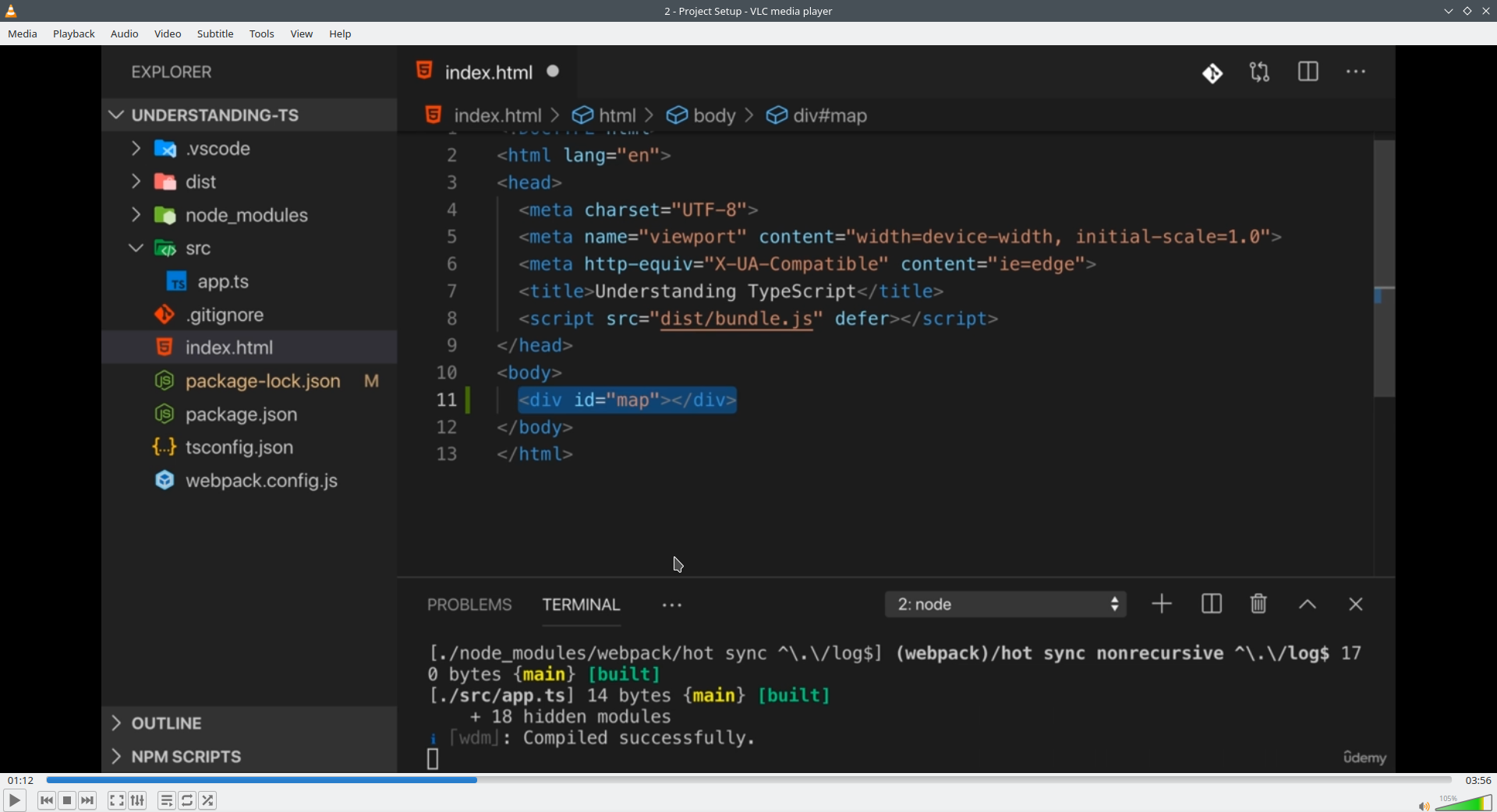Click the editor vertical scrollbar
1497x812 pixels.
pos(1384,269)
